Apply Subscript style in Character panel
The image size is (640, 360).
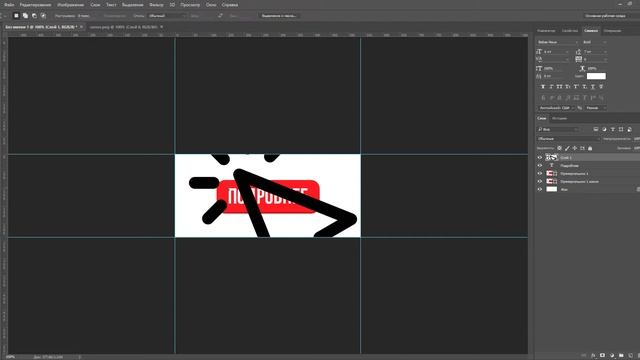point(584,87)
